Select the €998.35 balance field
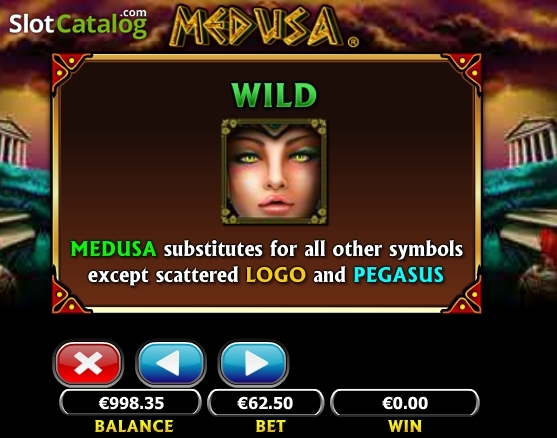Viewport: 557px width, 438px height. [131, 403]
